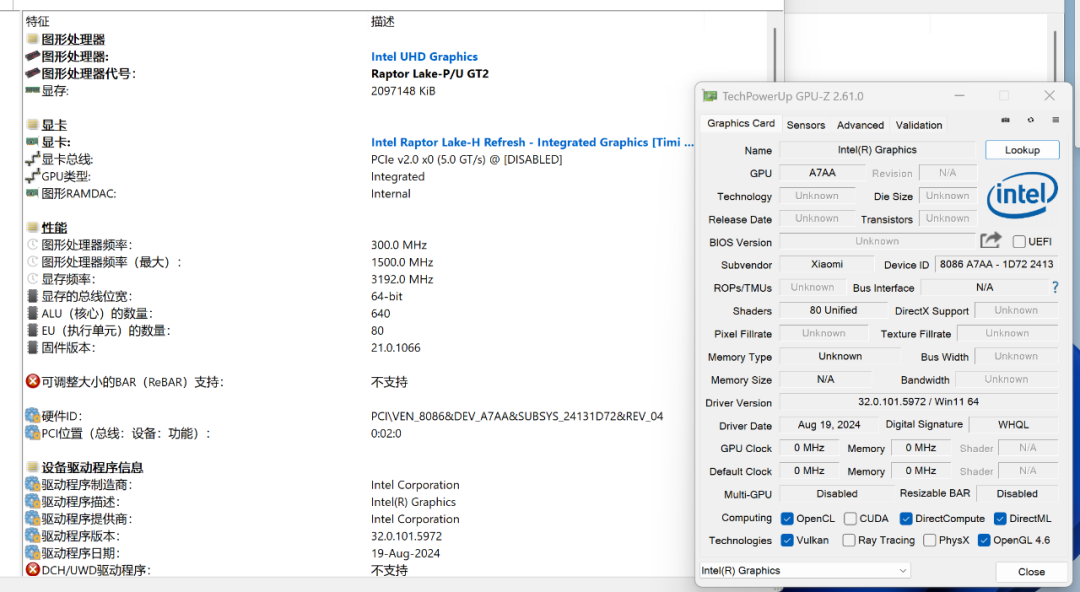Click the GPU-Z refresh icon
Image resolution: width=1080 pixels, height=592 pixels.
click(x=1030, y=120)
